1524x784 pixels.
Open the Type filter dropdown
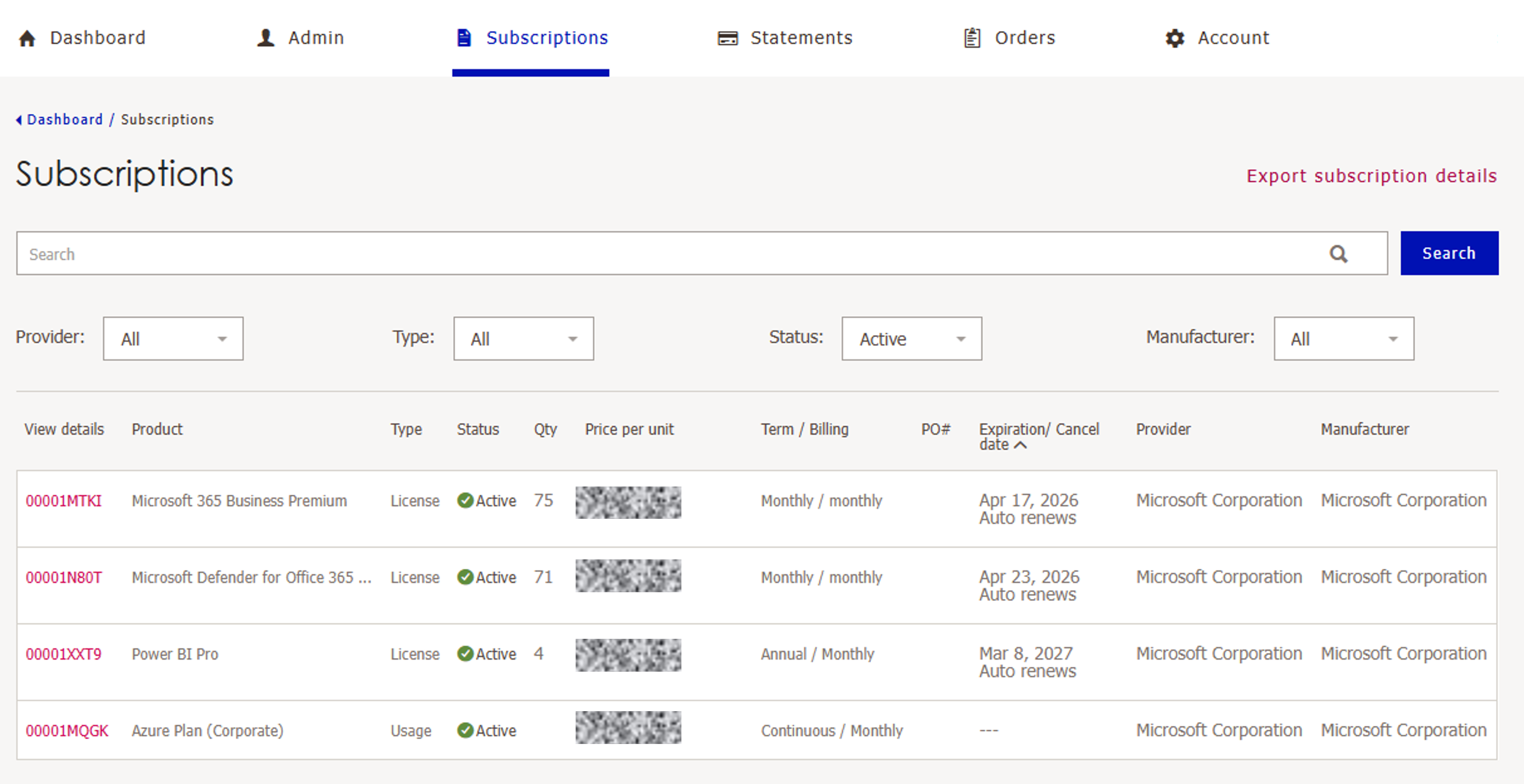click(523, 339)
